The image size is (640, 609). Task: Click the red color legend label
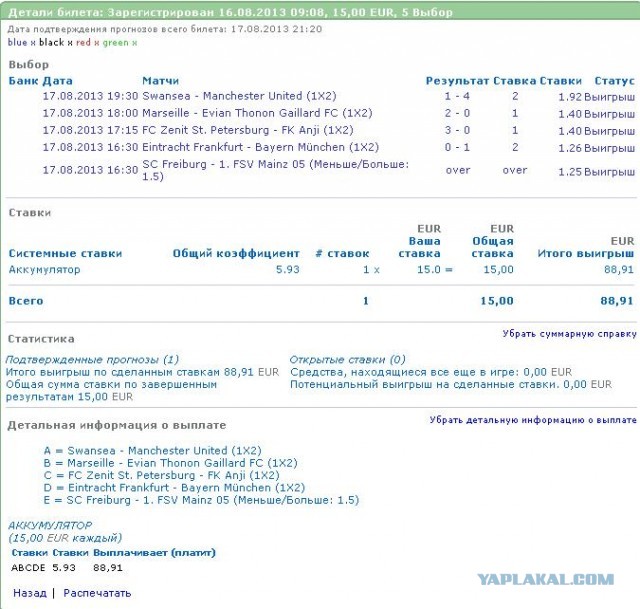(x=83, y=43)
